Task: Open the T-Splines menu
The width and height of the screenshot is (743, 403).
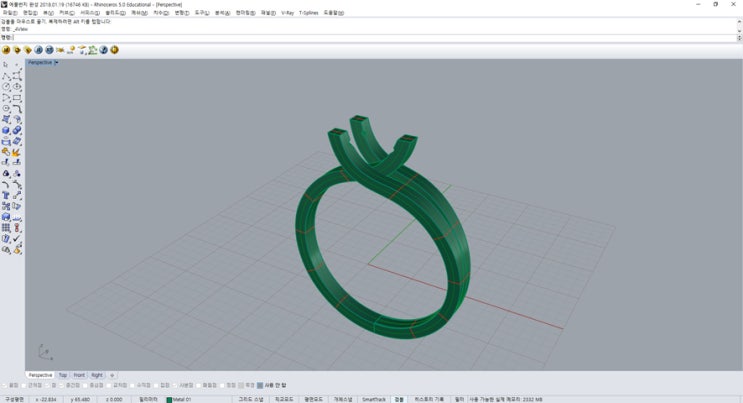Action: [x=308, y=13]
